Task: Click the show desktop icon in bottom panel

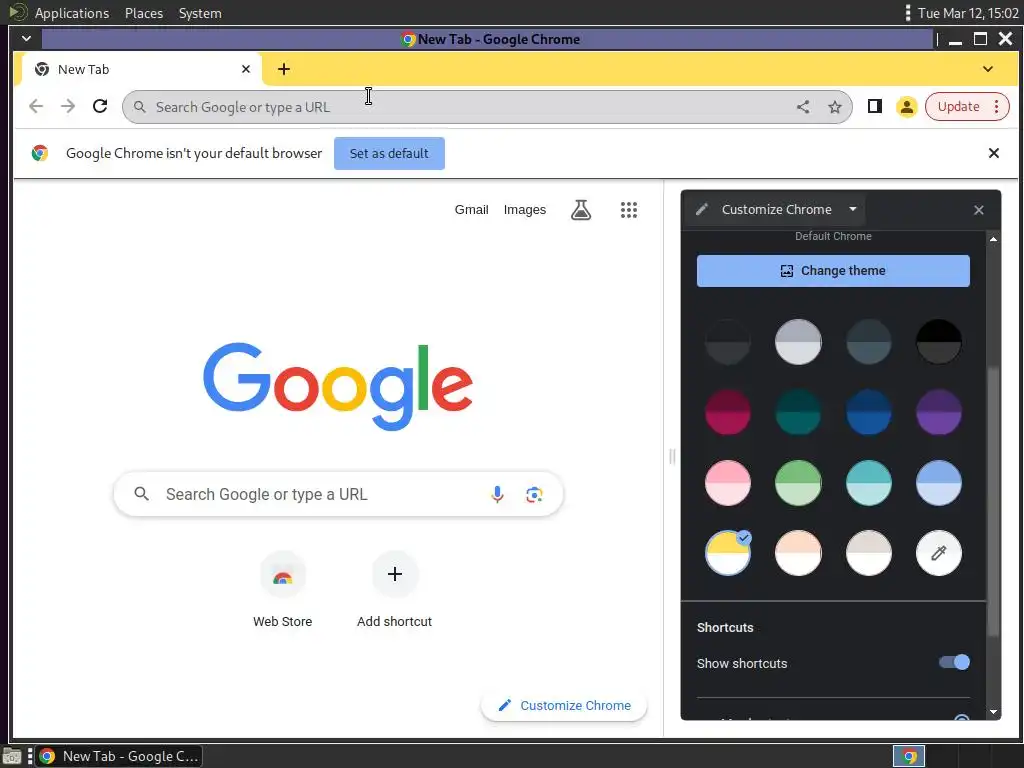Action: tap(12, 756)
